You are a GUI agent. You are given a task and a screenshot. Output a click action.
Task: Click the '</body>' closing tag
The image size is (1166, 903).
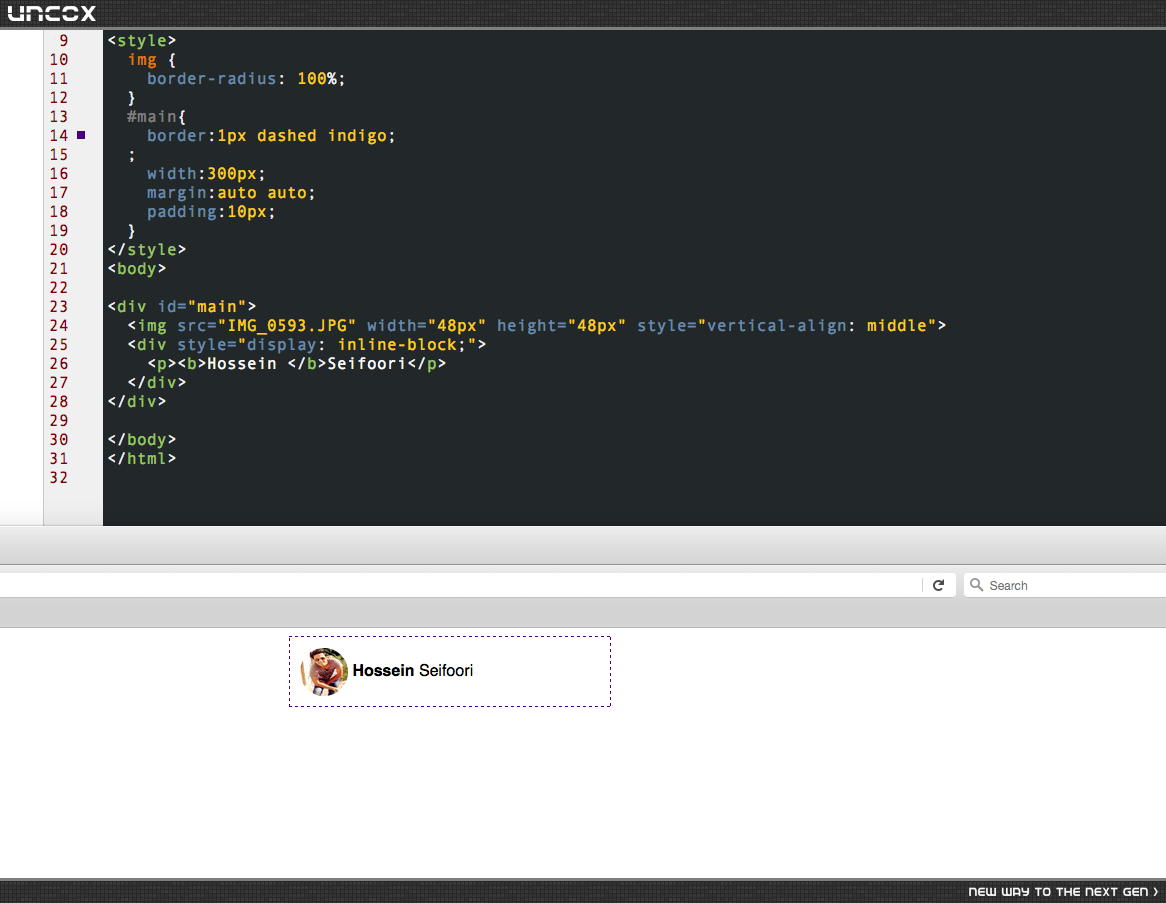142,440
